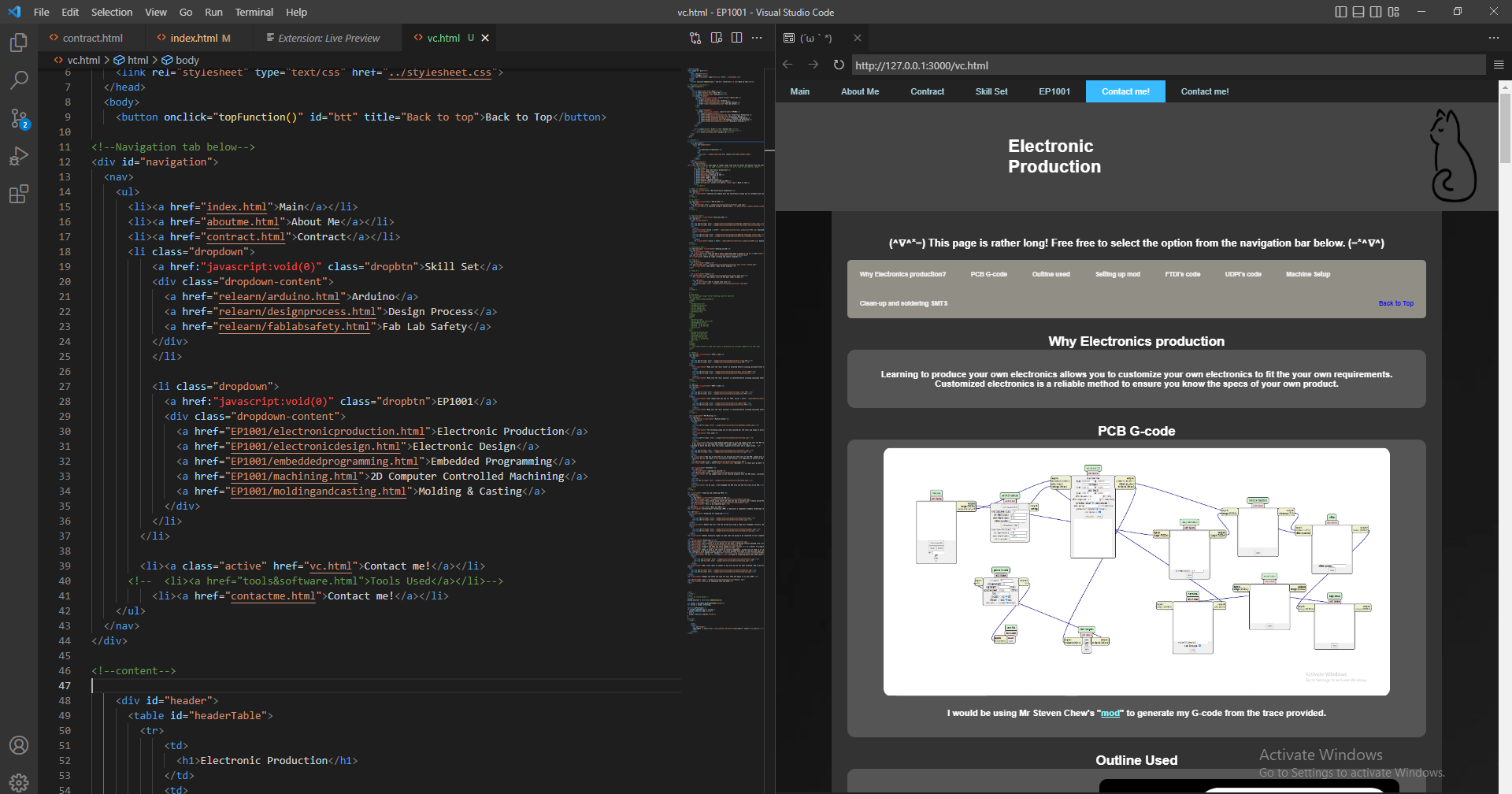Image resolution: width=1512 pixels, height=794 pixels.
Task: Toggle Secondary Side Bar layout button
Action: coord(1376,12)
